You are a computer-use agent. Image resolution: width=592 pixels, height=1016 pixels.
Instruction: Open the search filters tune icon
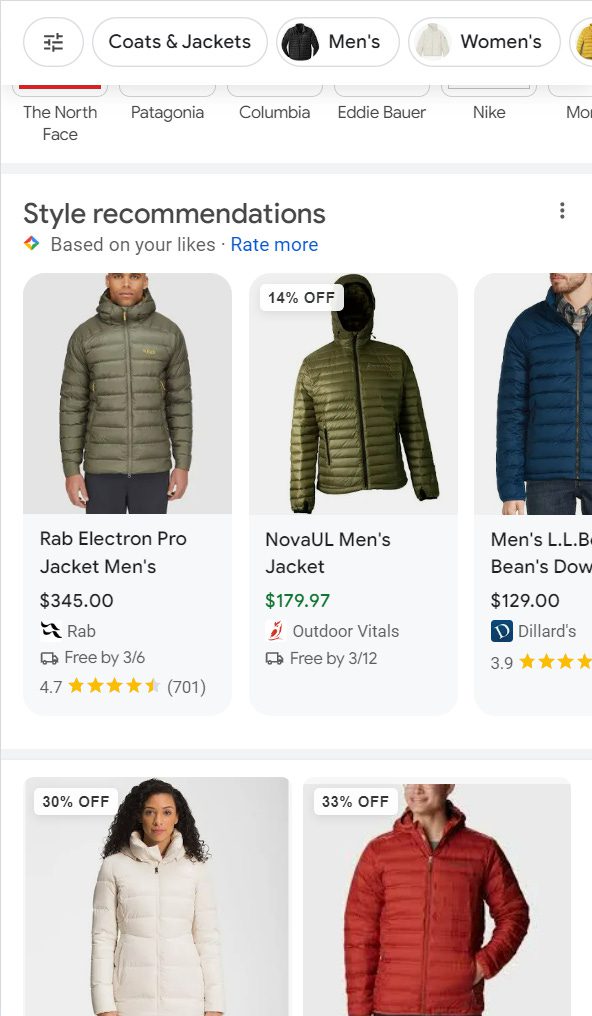pos(54,41)
